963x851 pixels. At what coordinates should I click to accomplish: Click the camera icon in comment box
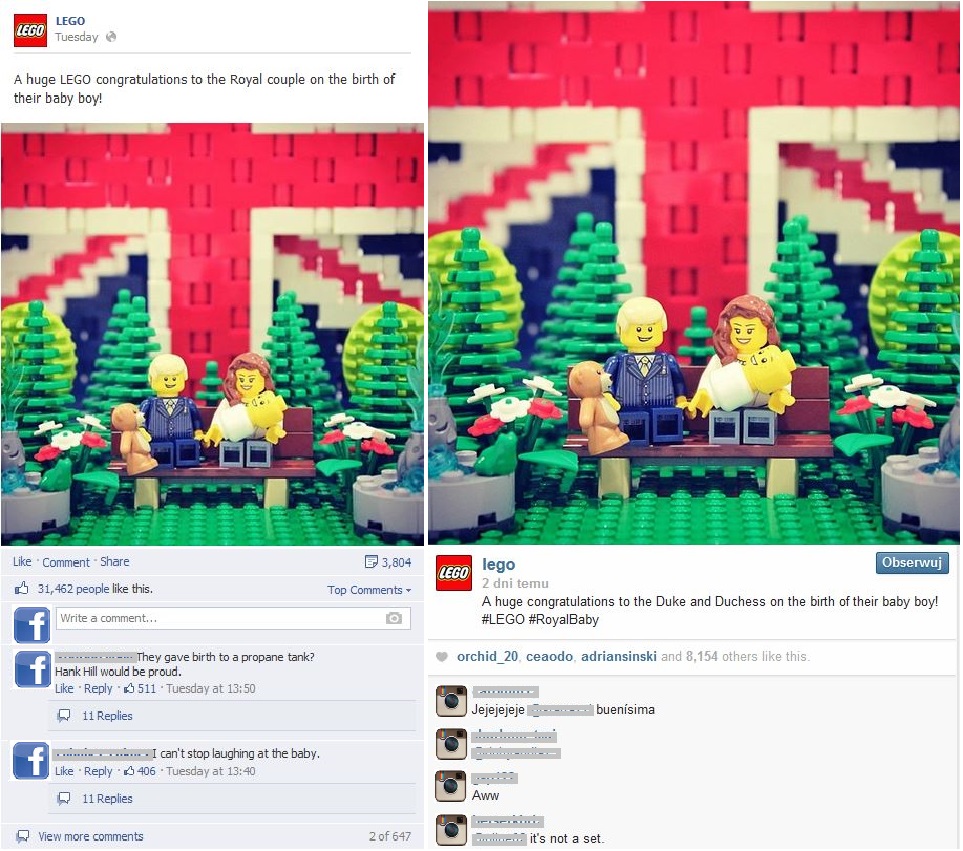[394, 618]
